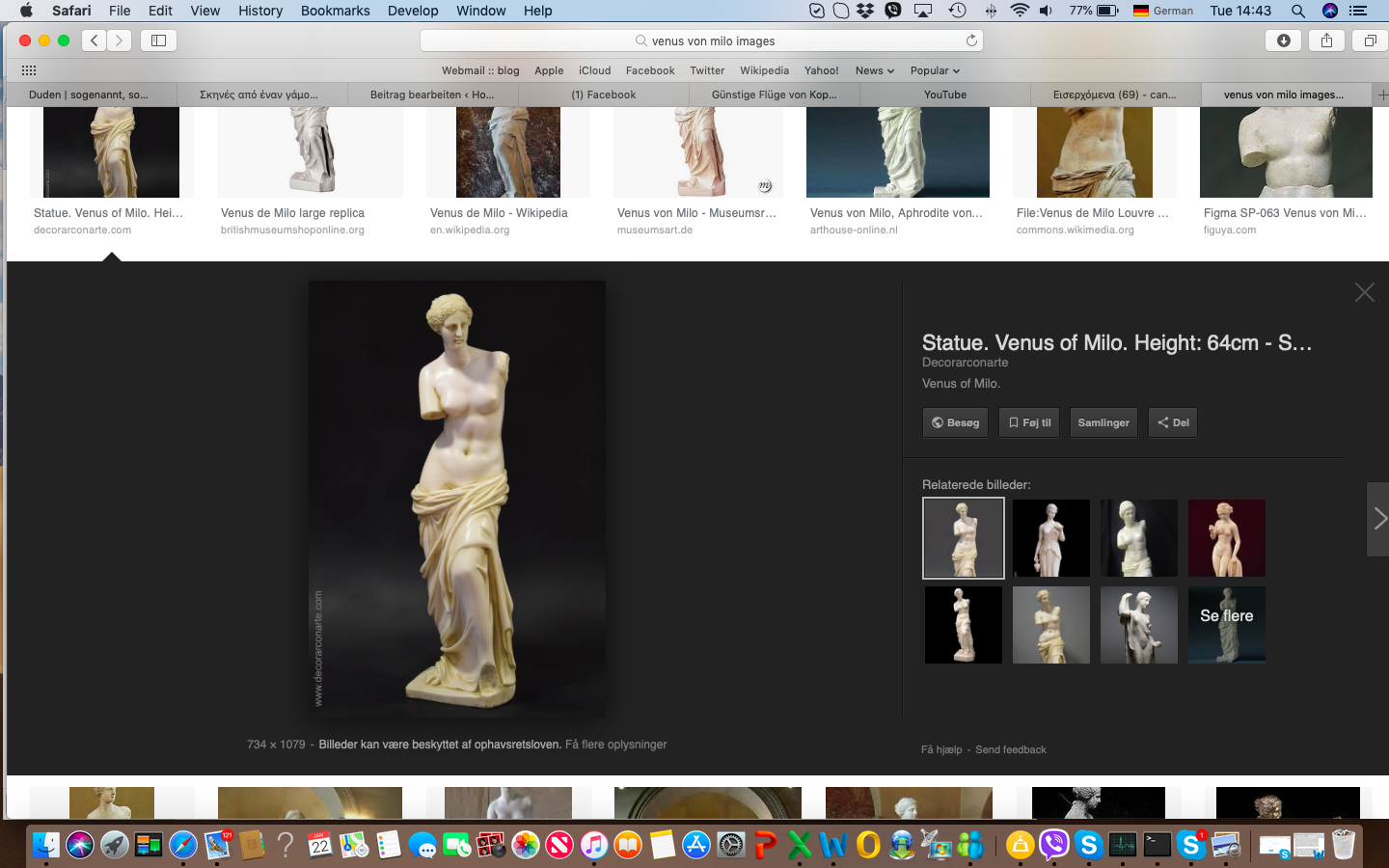
Task: Click the Se flere related images tile
Action: (1226, 625)
